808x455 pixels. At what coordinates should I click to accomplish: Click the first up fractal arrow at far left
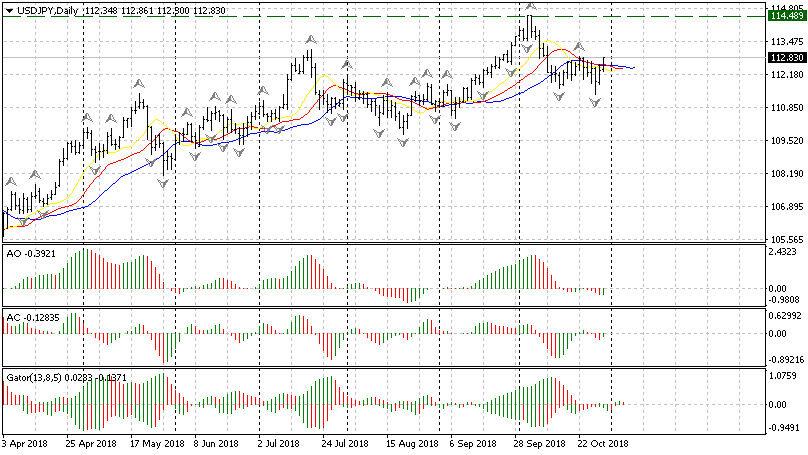12,181
